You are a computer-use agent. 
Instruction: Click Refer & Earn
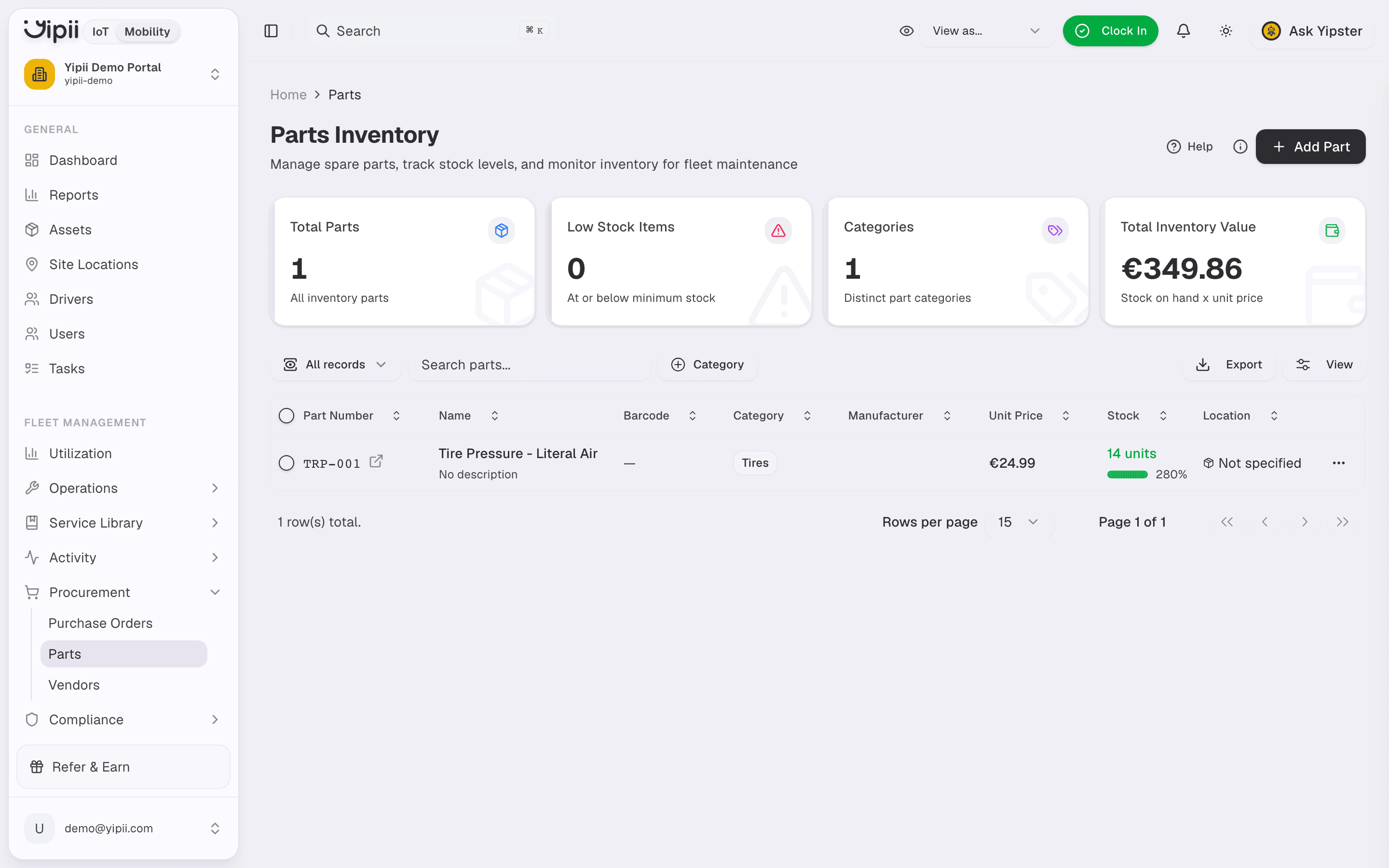[123, 767]
